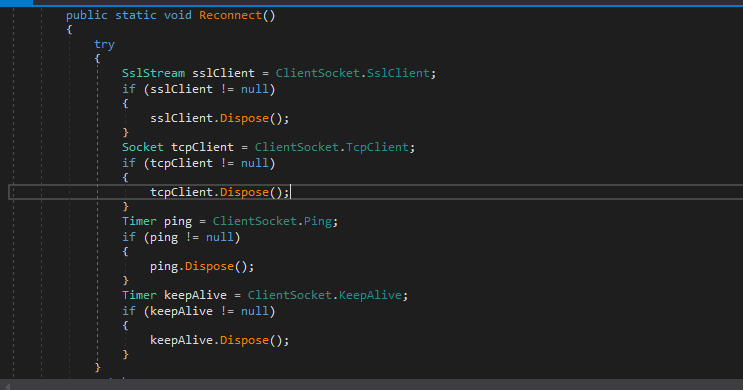This screenshot has height=390, width=743.
Task: Click keepAlive variable in its declaration line
Action: click(195, 295)
